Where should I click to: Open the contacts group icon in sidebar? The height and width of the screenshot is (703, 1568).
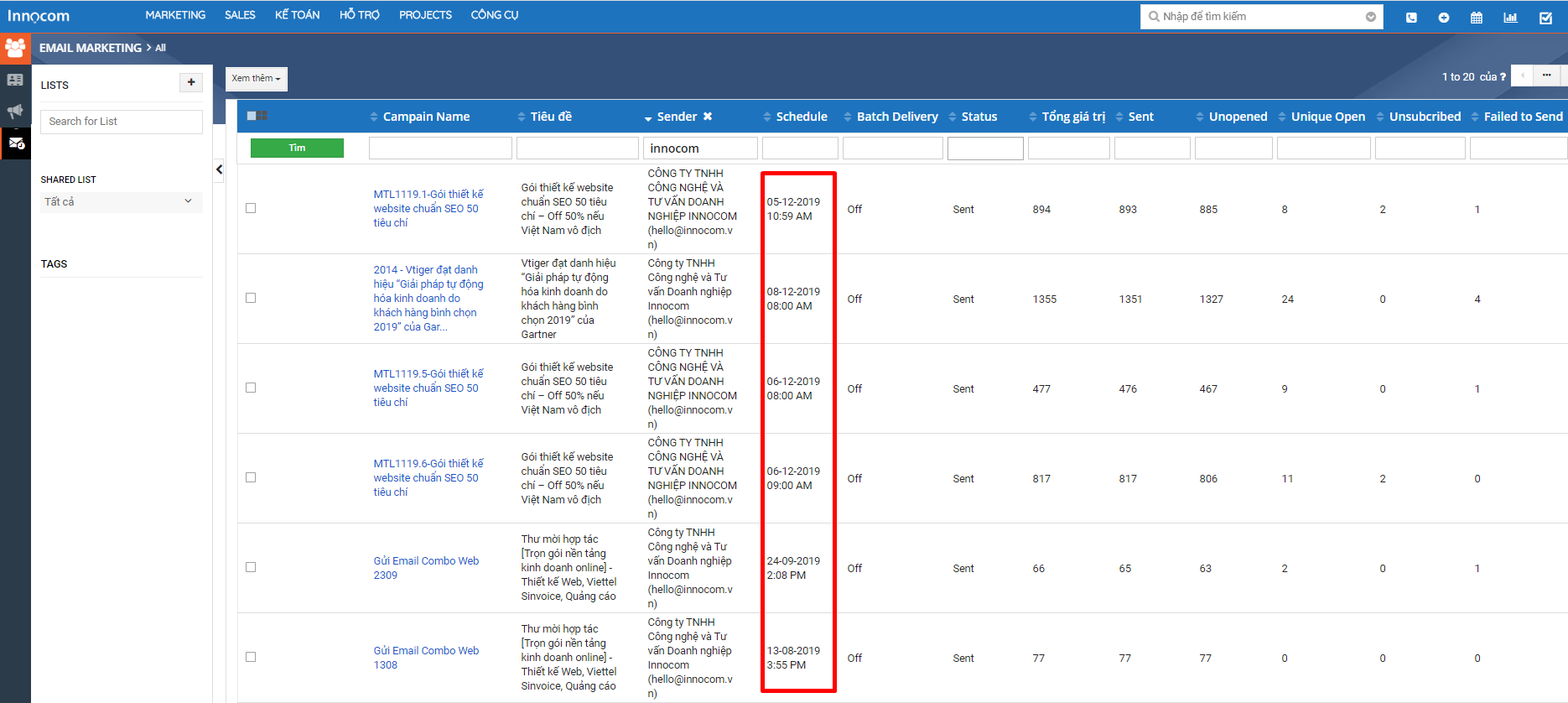15,49
